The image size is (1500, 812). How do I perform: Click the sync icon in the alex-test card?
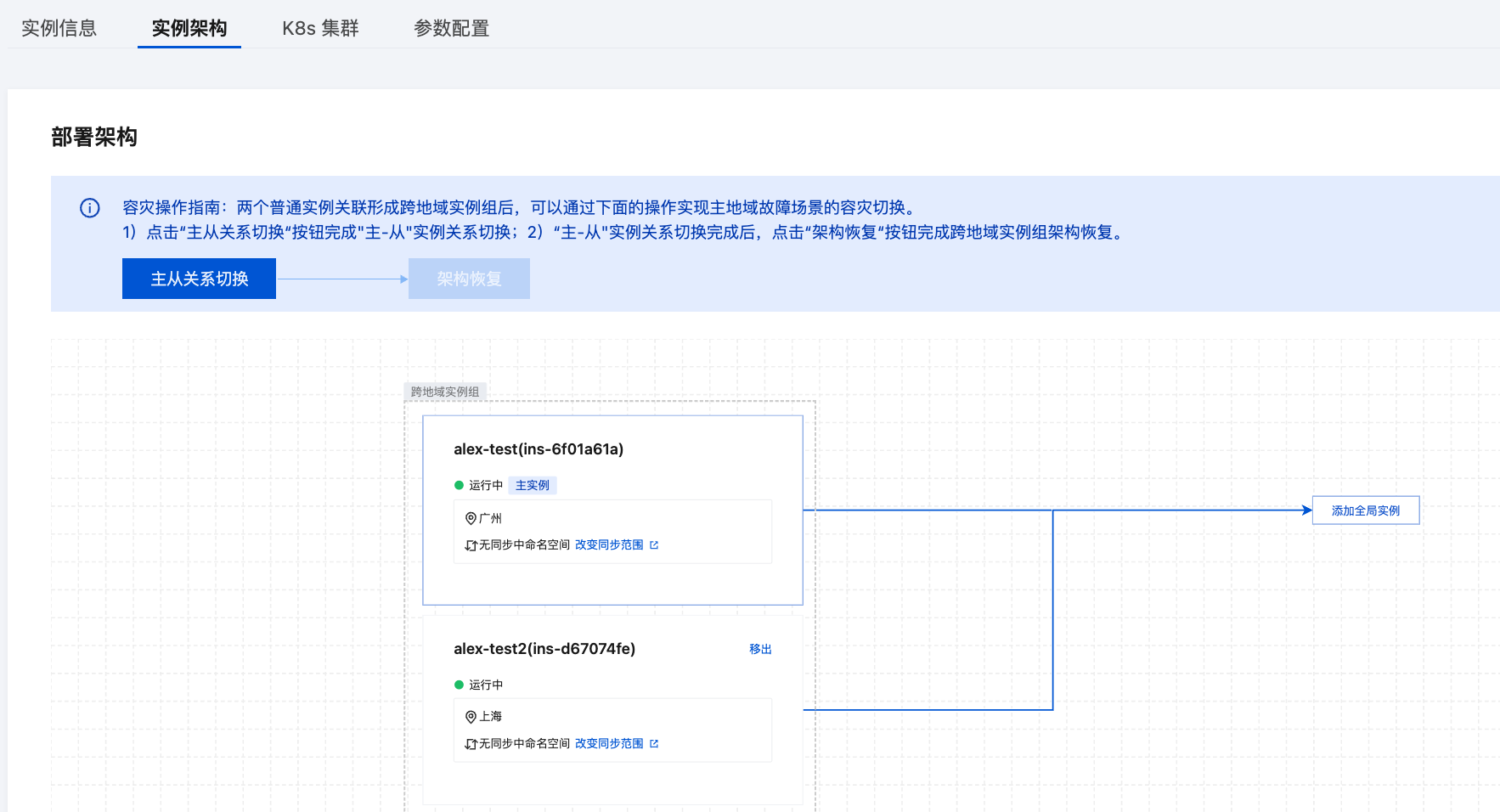471,545
